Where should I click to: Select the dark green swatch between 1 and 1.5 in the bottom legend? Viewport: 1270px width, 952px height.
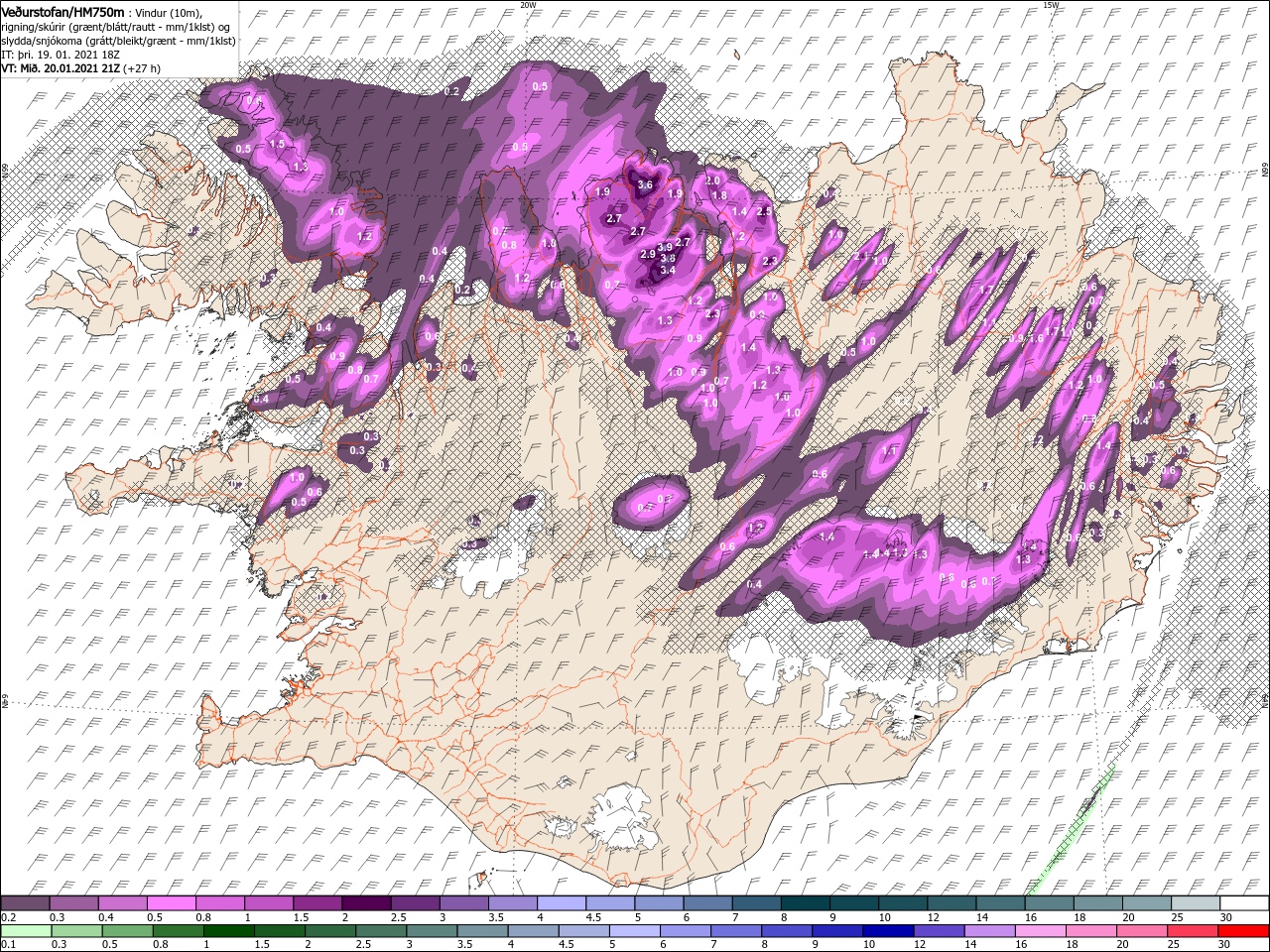(227, 931)
